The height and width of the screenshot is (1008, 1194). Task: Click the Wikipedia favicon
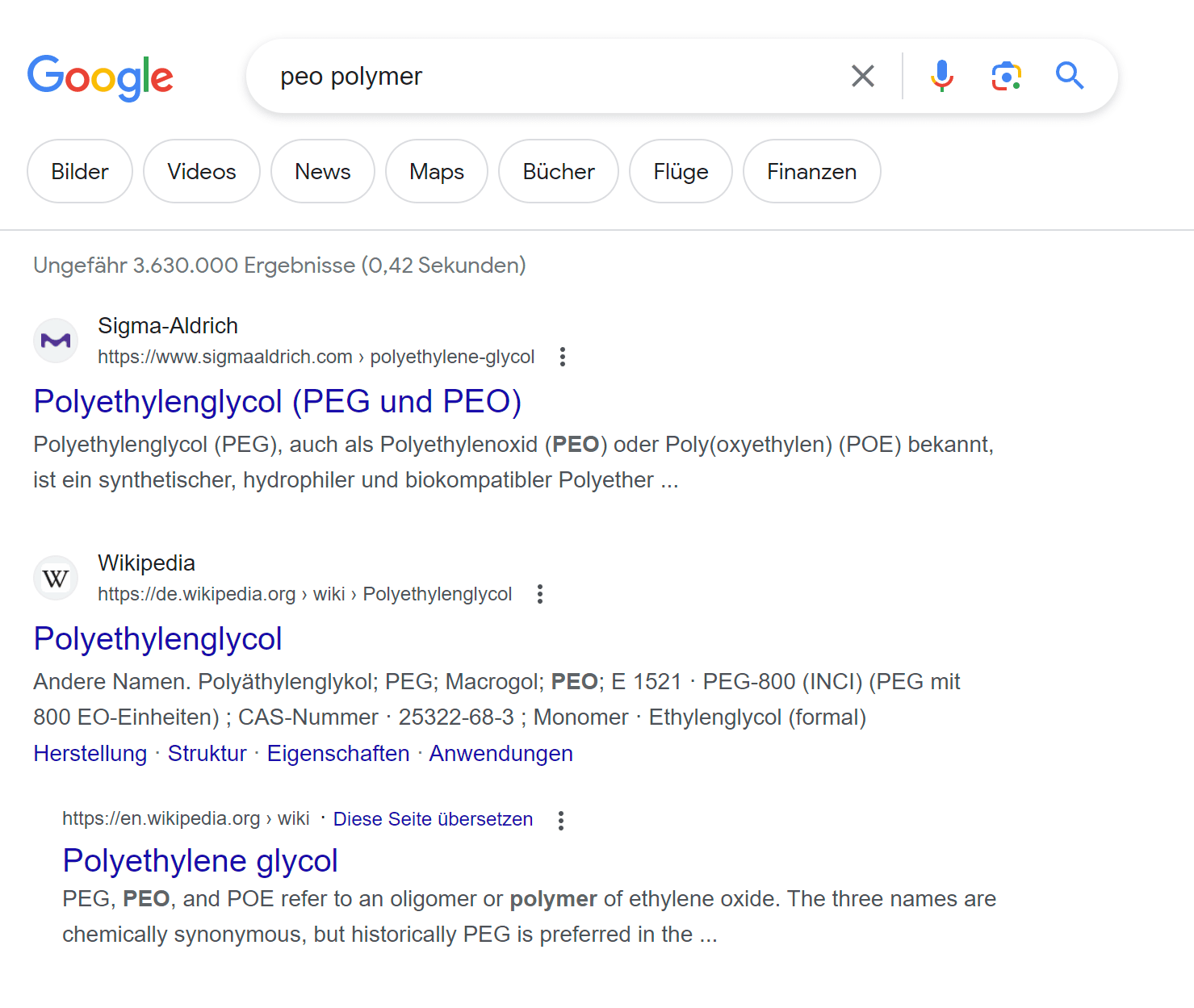56,578
